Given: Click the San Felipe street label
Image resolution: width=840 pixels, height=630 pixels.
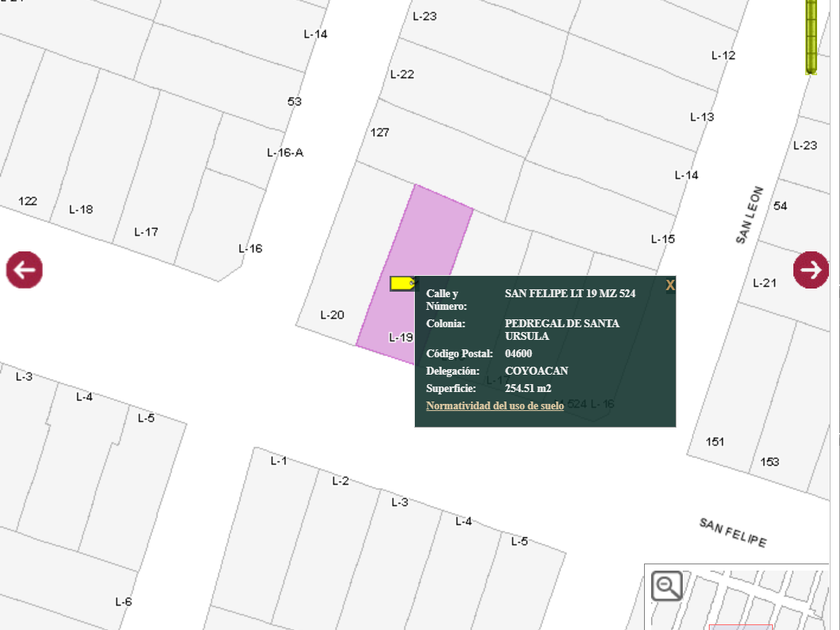Looking at the screenshot, I should coord(732,532).
